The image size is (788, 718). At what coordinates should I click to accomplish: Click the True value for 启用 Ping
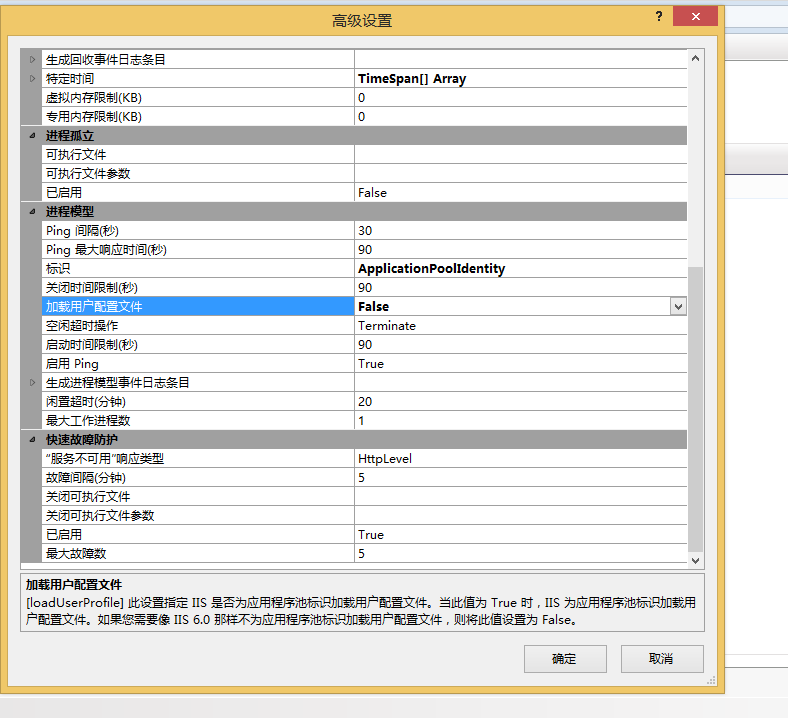[x=371, y=364]
